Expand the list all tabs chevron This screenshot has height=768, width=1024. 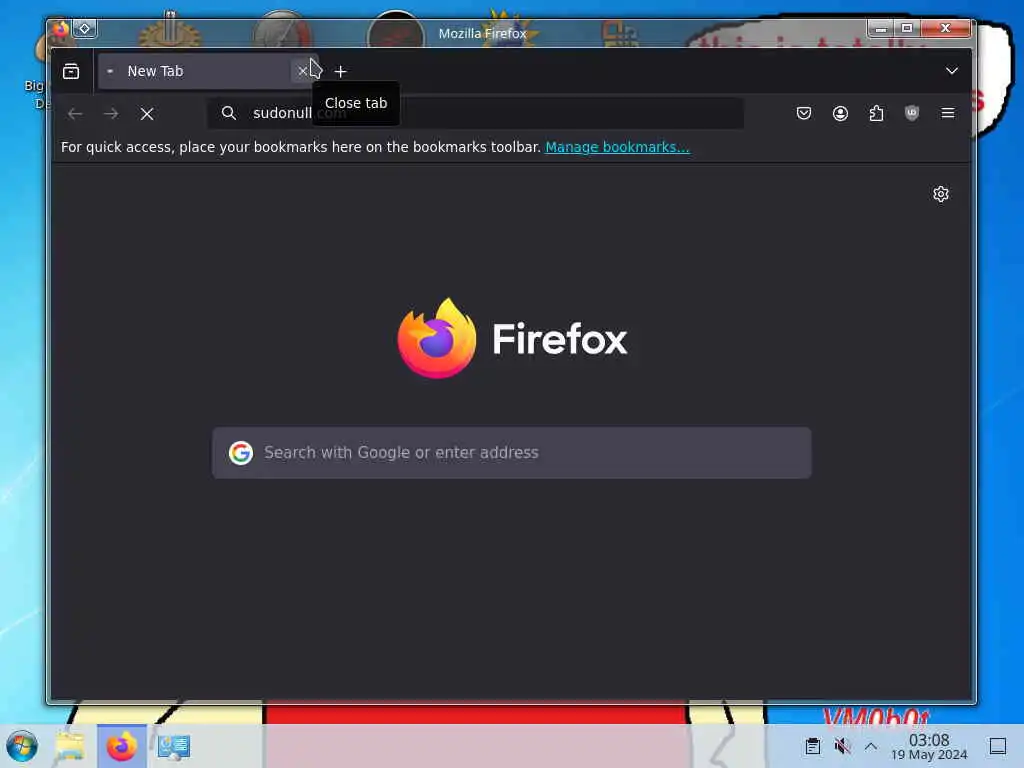[952, 71]
